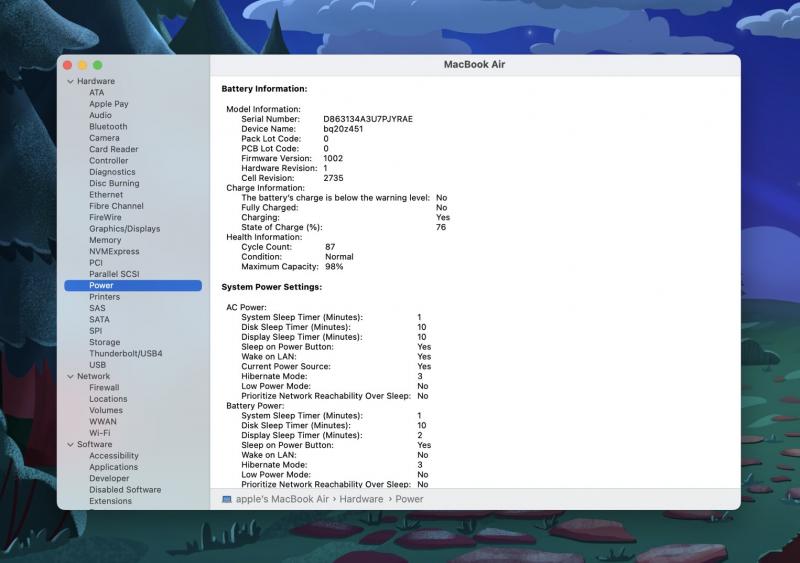Viewport: 800px width, 563px height.
Task: Click the green full-screen window button
Action: (97, 65)
